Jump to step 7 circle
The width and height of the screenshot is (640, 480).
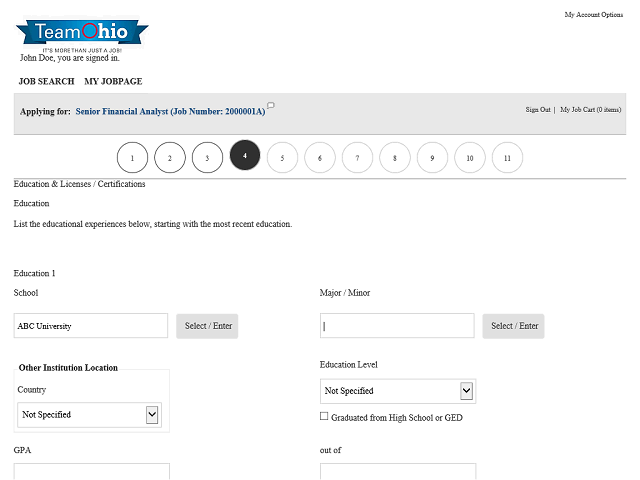358,158
